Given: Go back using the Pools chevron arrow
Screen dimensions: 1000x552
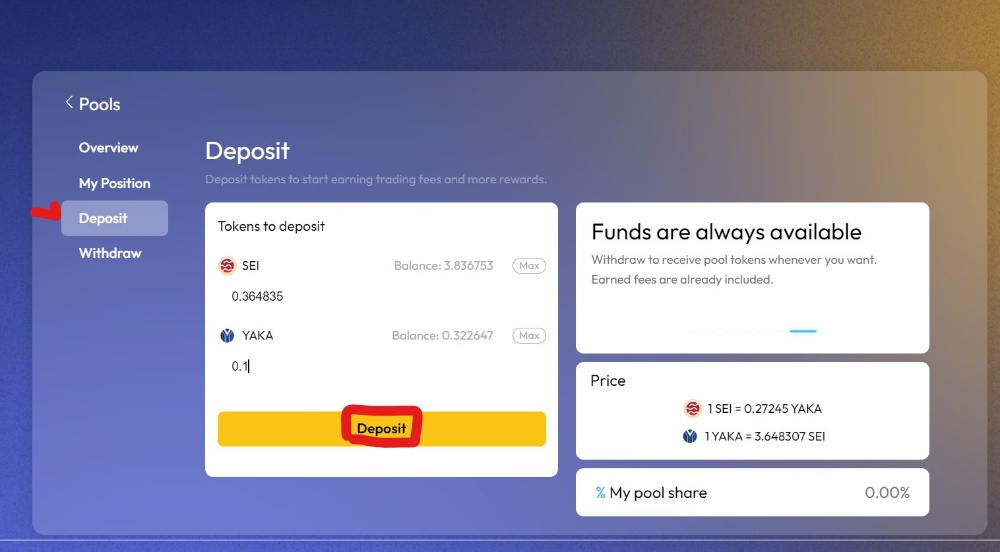Looking at the screenshot, I should click(x=69, y=102).
